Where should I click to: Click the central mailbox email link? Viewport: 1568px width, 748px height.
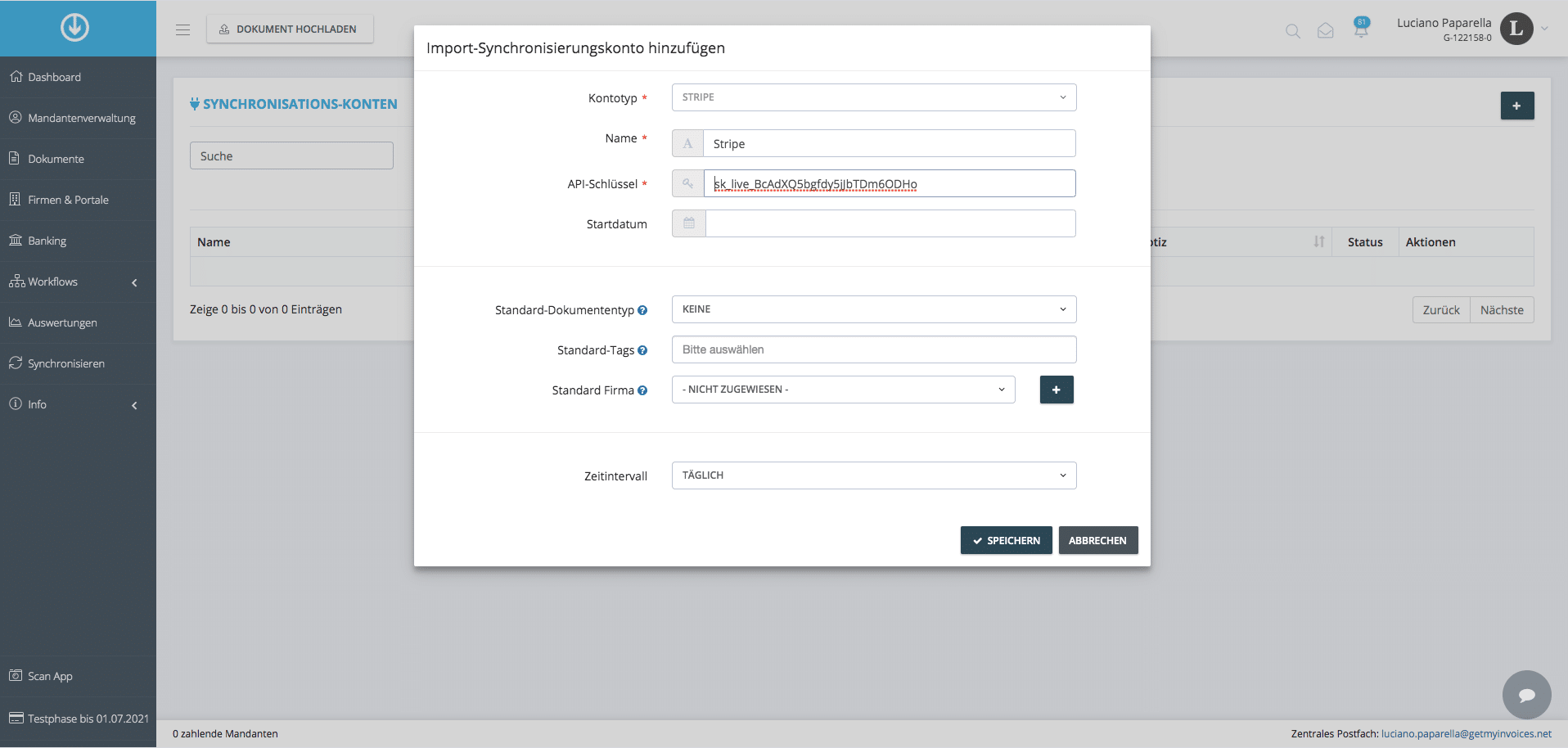[x=1467, y=734]
